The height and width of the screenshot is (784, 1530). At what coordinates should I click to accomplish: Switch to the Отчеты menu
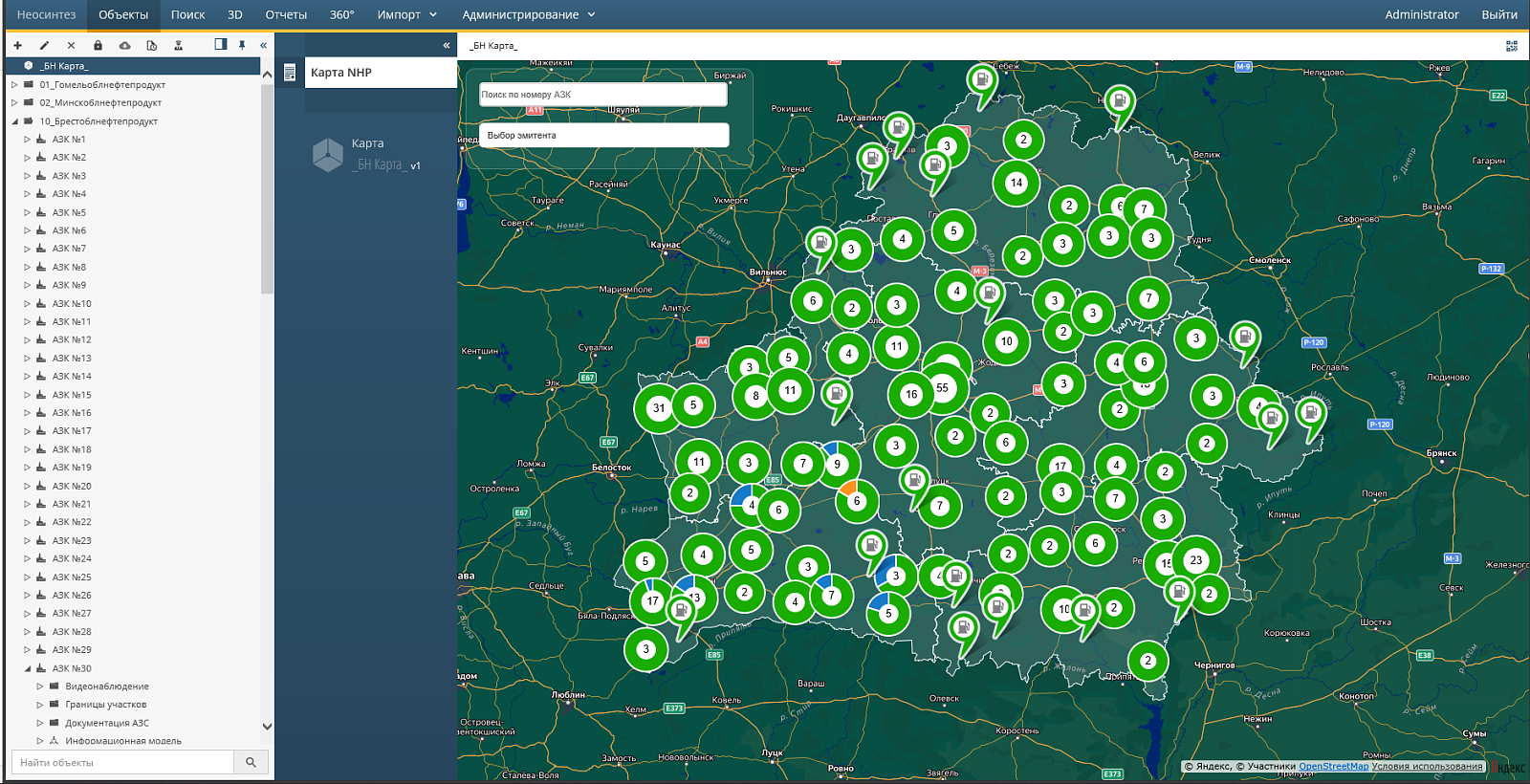pos(286,14)
